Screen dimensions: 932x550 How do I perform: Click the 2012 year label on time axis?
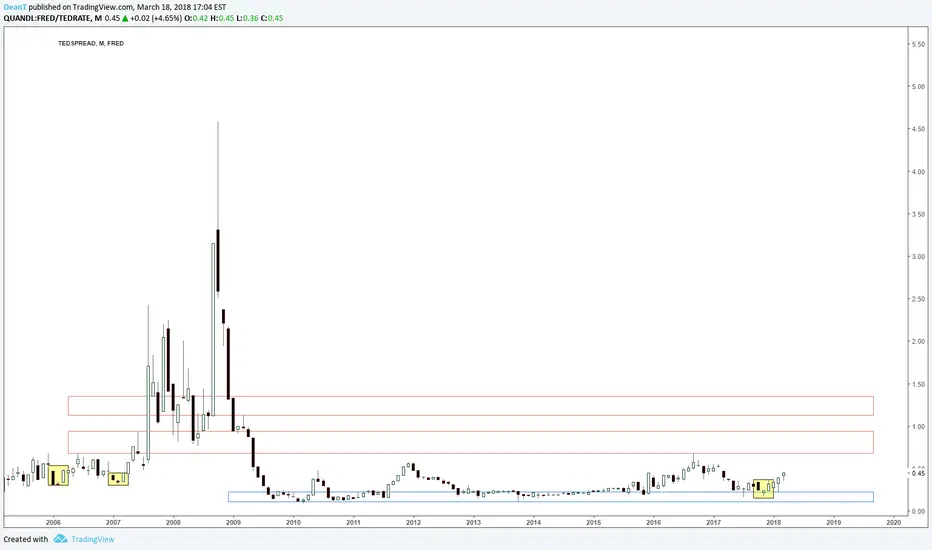point(413,523)
